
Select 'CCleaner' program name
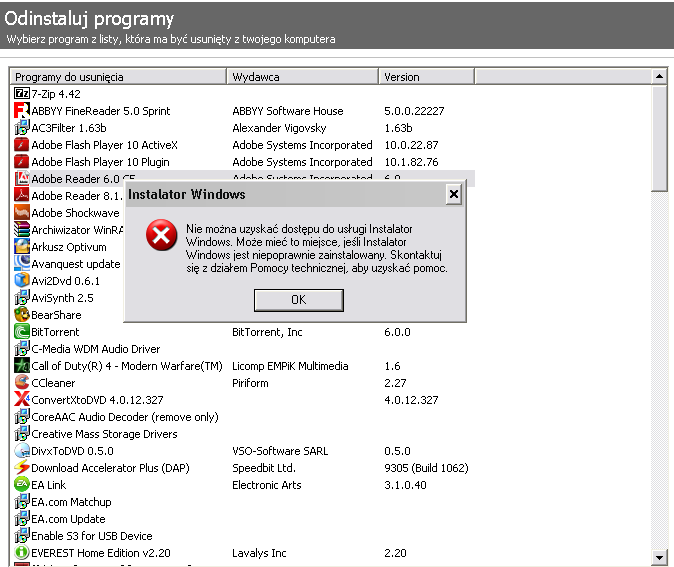click(53, 383)
